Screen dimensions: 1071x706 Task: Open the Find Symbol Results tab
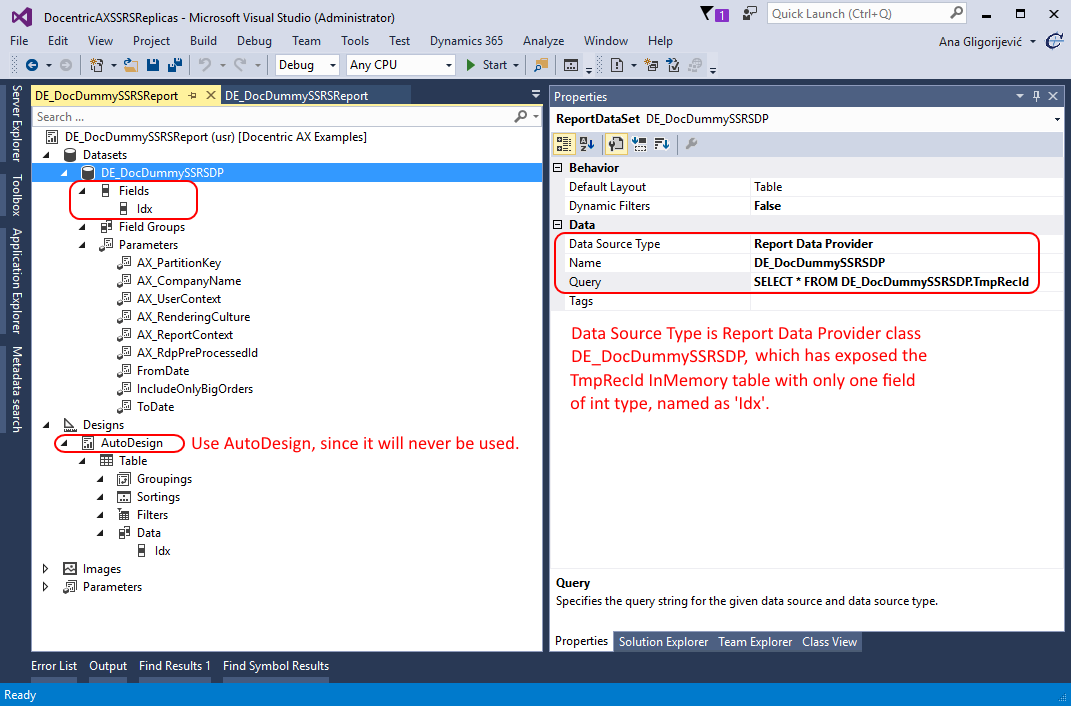click(276, 666)
